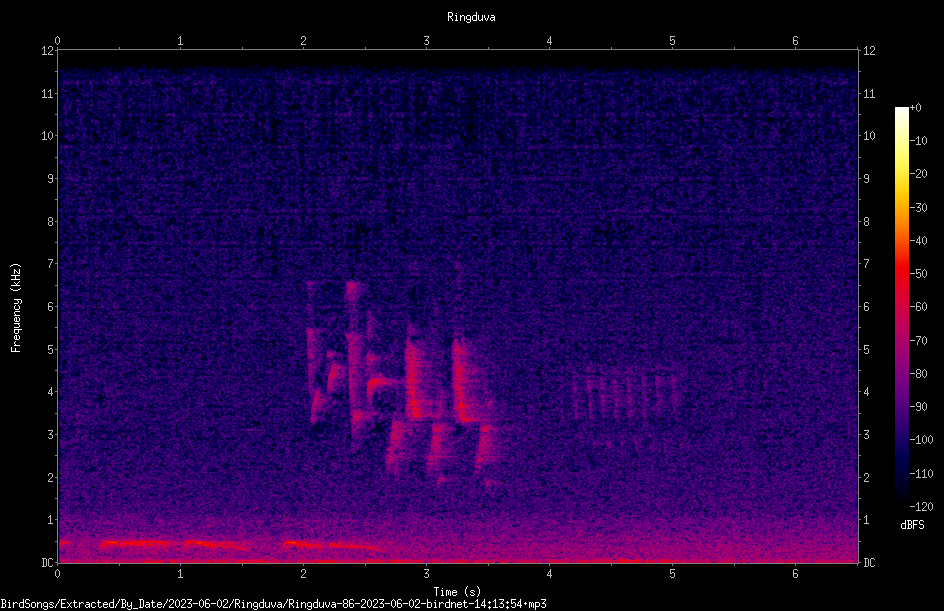Click the 3 second tick on bottom axis
944x611 pixels.
click(426, 574)
